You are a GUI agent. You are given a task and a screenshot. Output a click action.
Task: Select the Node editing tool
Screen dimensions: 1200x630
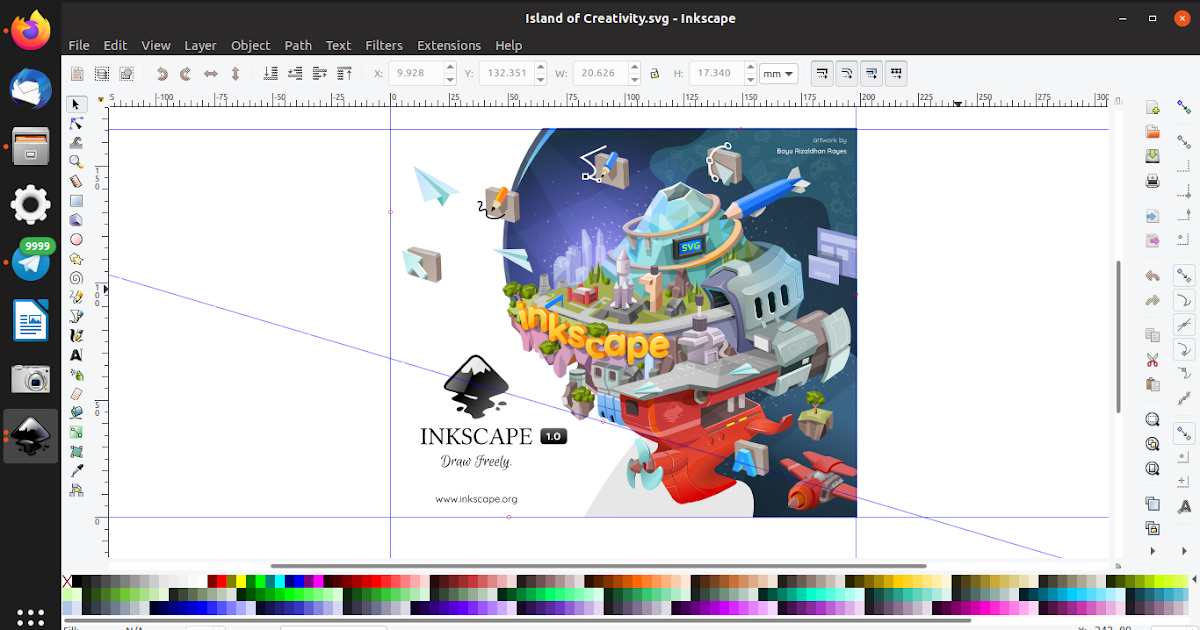[x=76, y=123]
